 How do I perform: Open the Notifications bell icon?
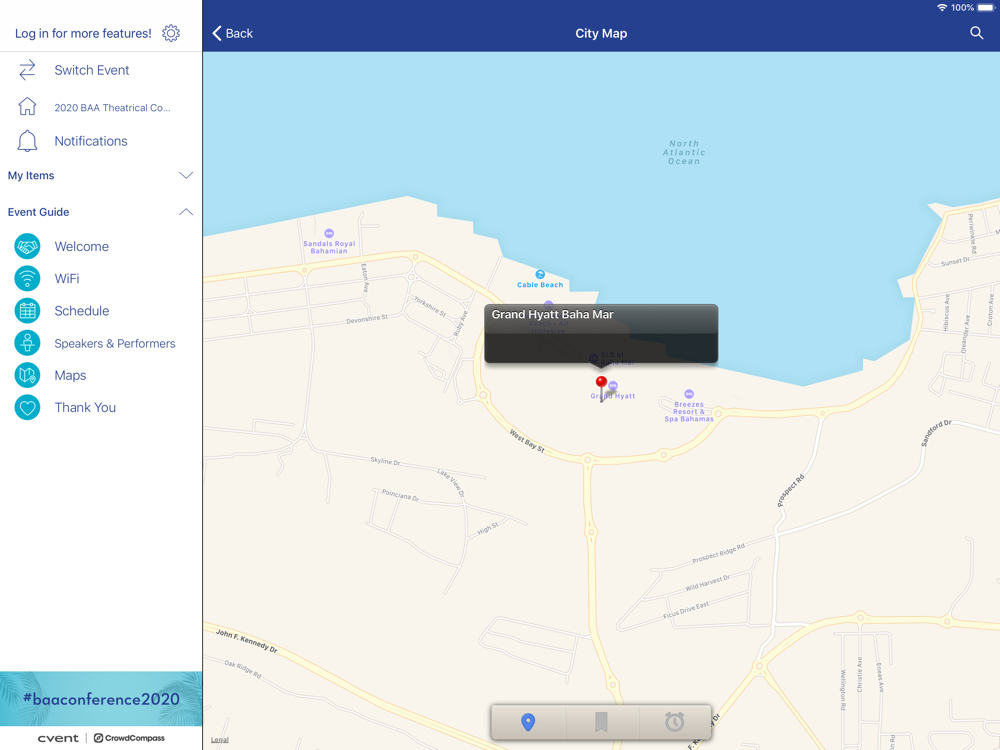coord(27,141)
